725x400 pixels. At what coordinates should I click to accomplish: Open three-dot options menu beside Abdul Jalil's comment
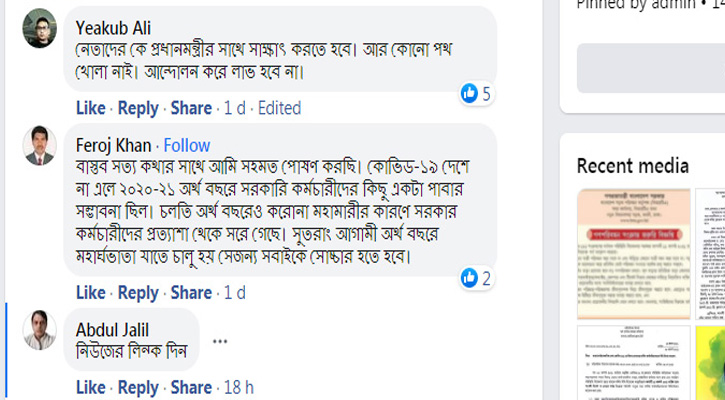(220, 341)
